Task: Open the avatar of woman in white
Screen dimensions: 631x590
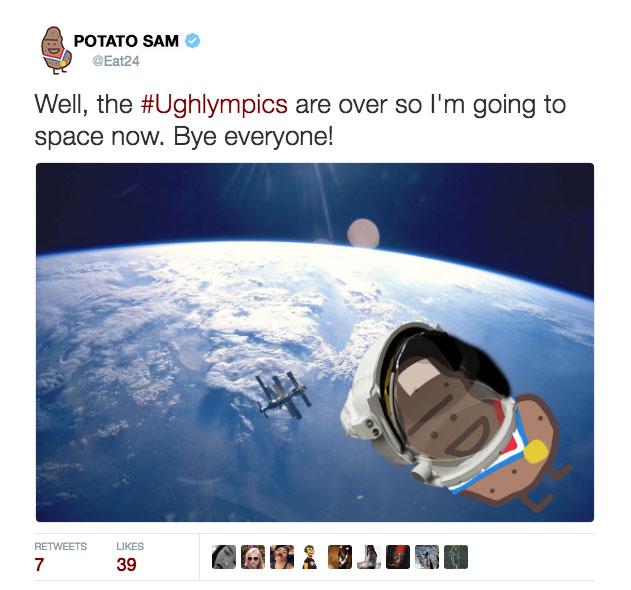Action: 369,557
